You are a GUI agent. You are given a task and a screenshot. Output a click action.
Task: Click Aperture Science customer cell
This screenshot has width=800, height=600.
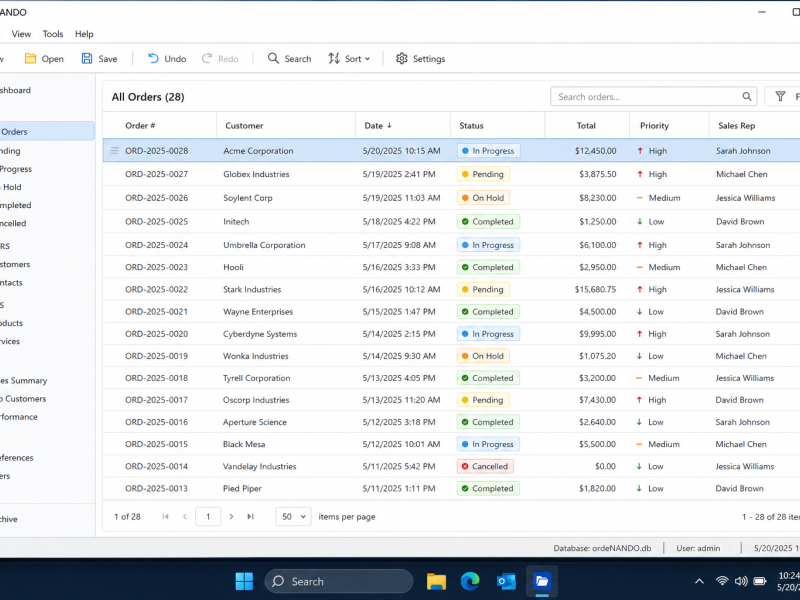(x=255, y=422)
